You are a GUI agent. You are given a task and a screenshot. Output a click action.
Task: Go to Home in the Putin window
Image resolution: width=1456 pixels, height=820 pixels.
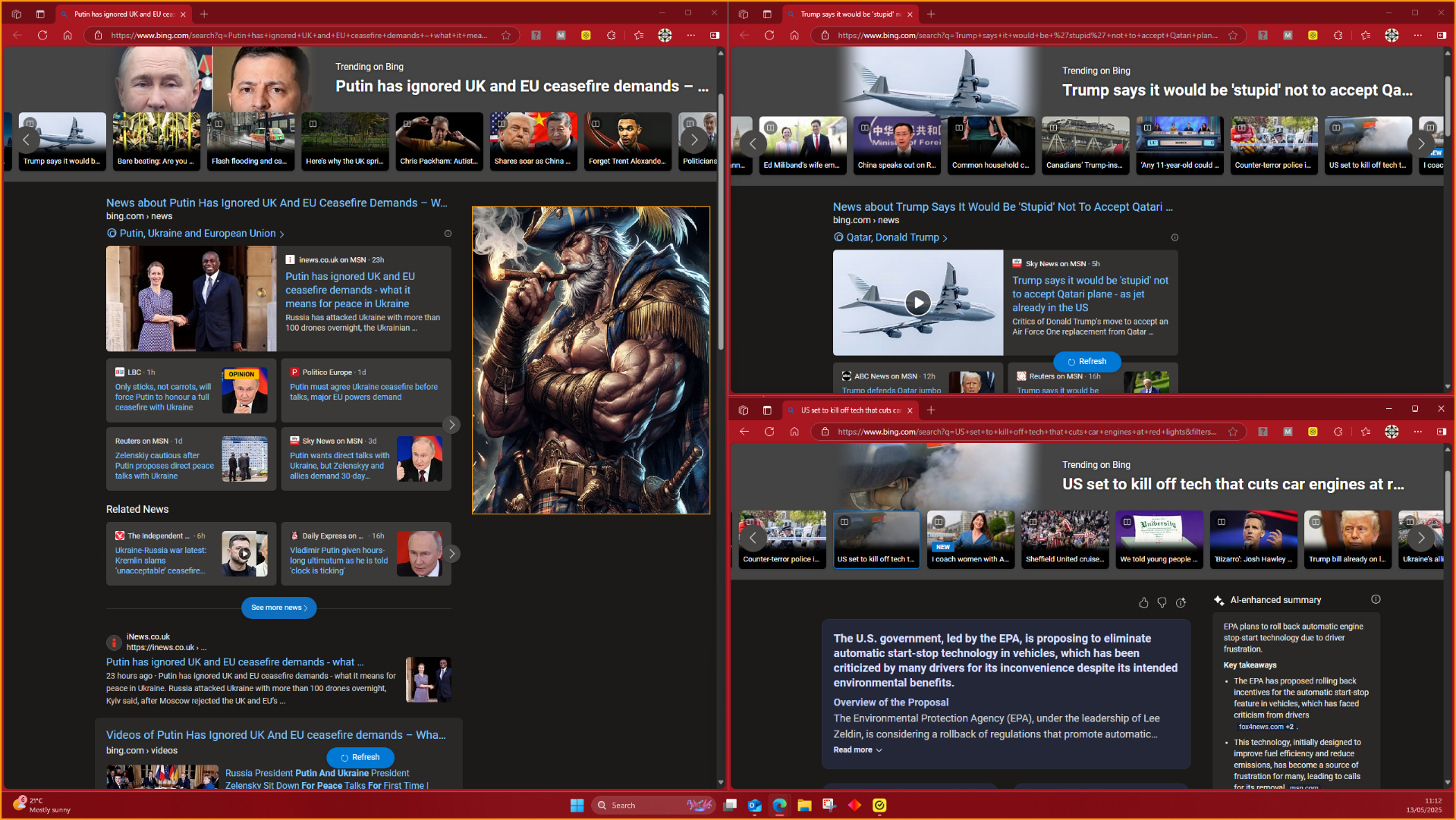[68, 35]
